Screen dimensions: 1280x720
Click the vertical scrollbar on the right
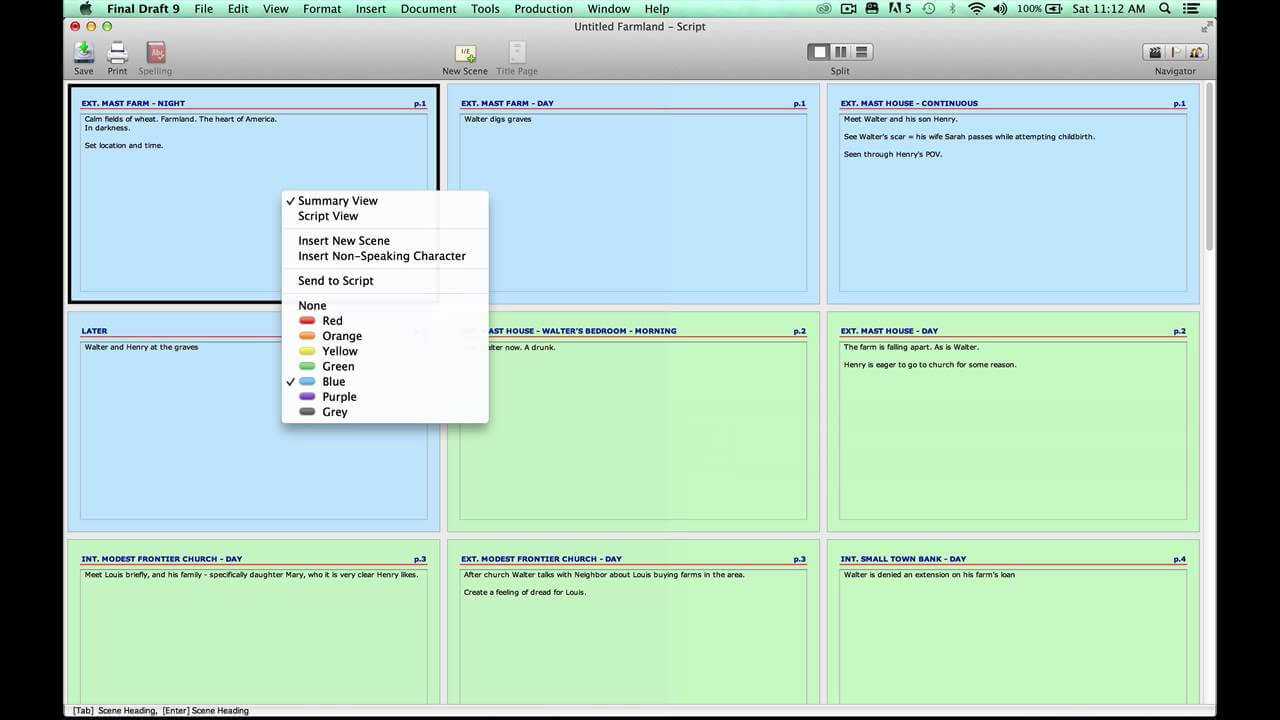coord(1208,167)
